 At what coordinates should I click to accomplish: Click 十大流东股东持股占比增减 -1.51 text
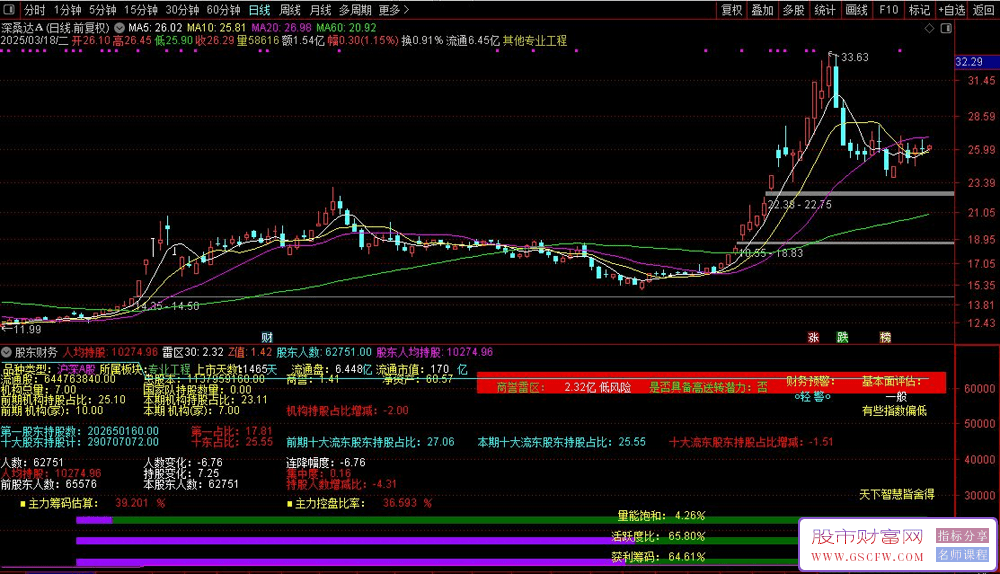pyautogui.click(x=751, y=442)
